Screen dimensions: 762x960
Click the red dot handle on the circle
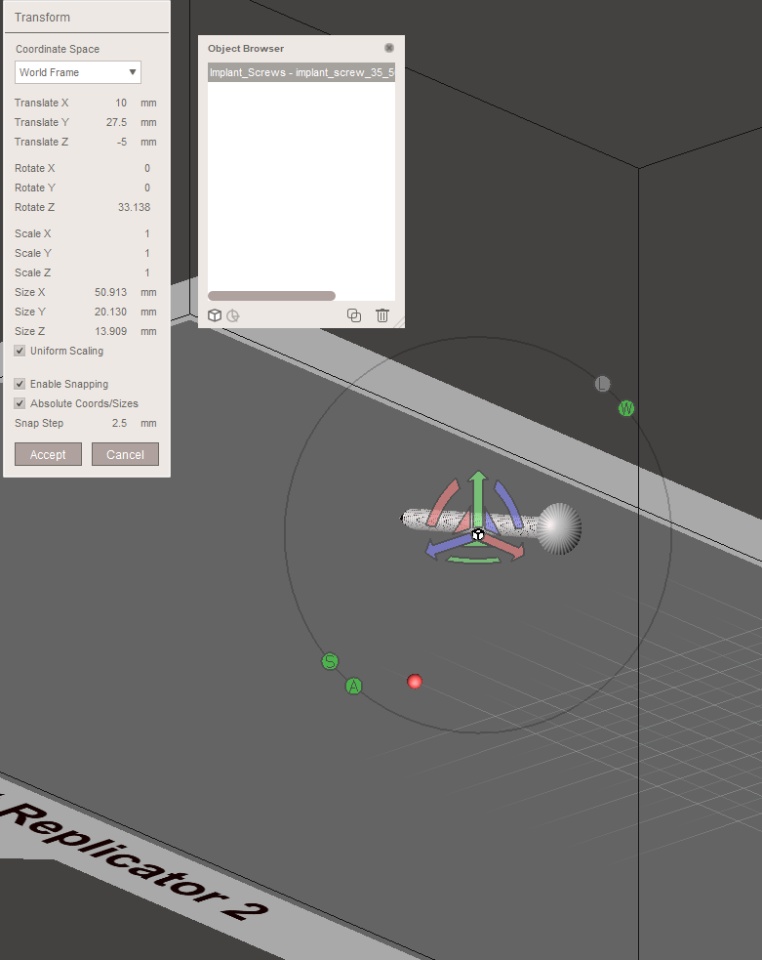(x=414, y=681)
